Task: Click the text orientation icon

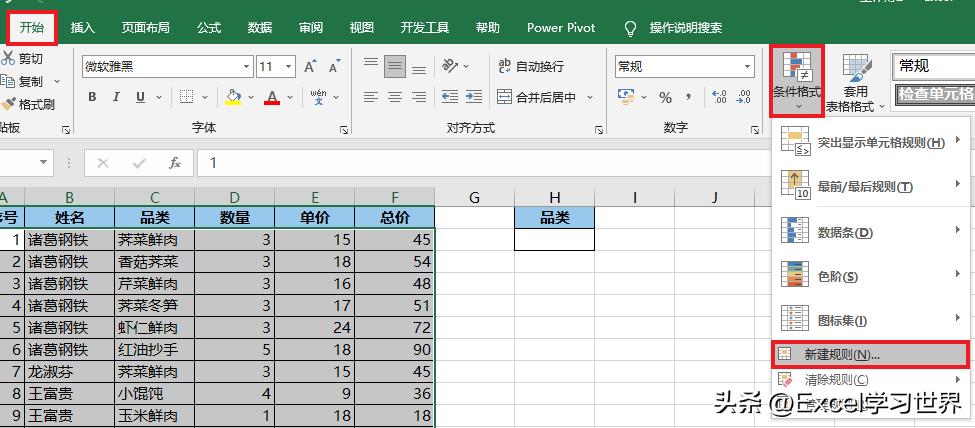Action: point(450,66)
